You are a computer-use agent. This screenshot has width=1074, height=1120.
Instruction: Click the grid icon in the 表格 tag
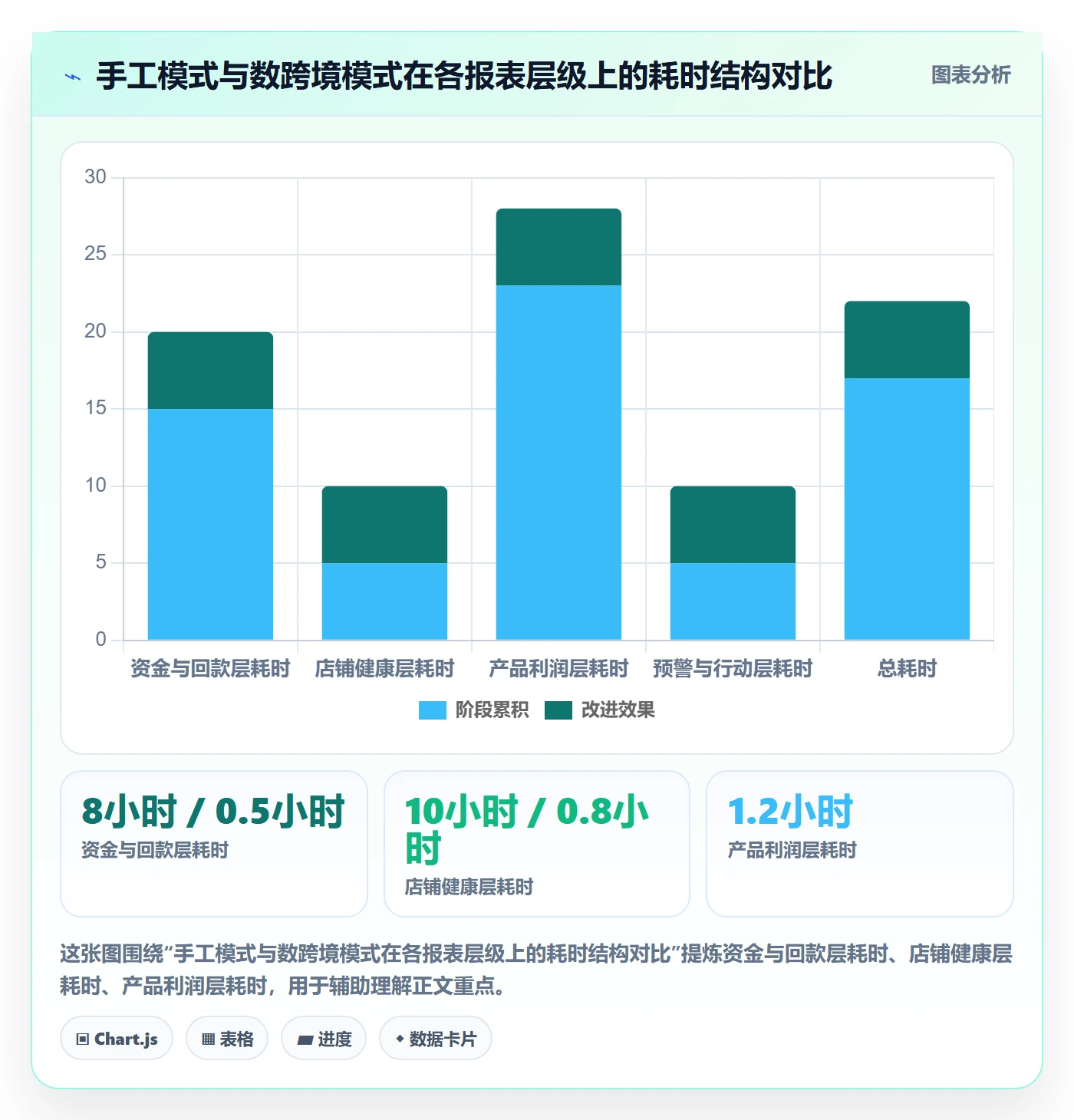(x=208, y=1039)
